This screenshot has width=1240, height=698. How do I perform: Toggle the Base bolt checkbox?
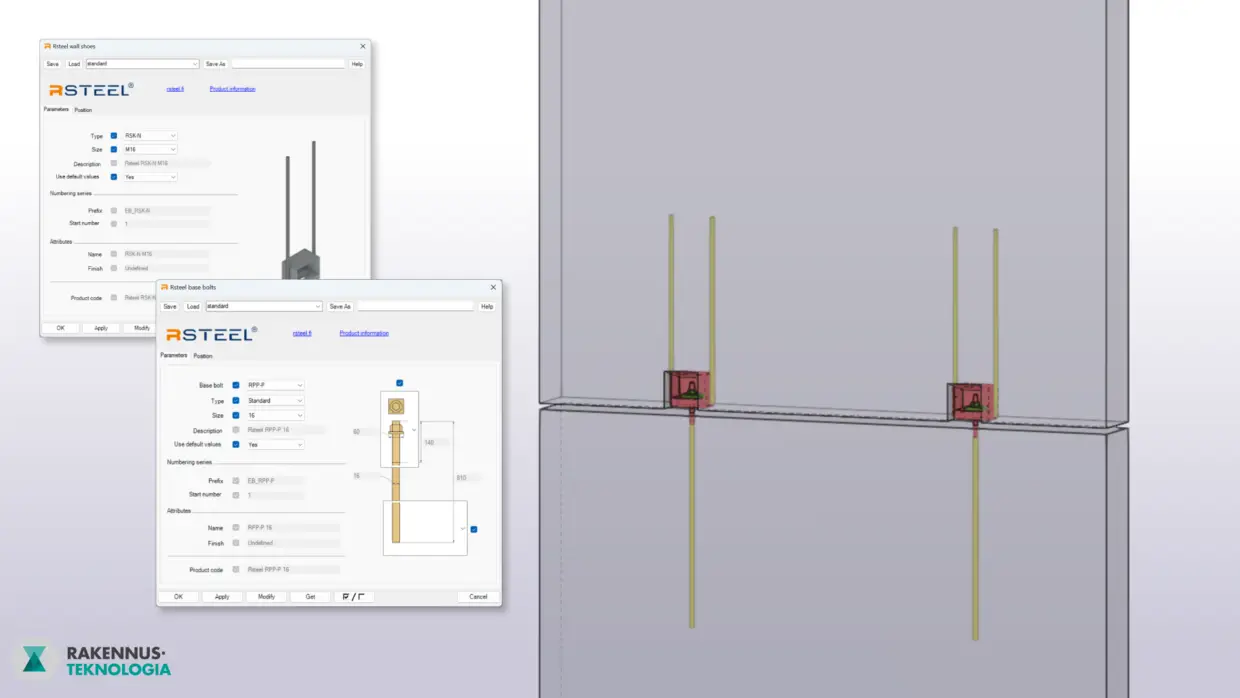point(236,385)
